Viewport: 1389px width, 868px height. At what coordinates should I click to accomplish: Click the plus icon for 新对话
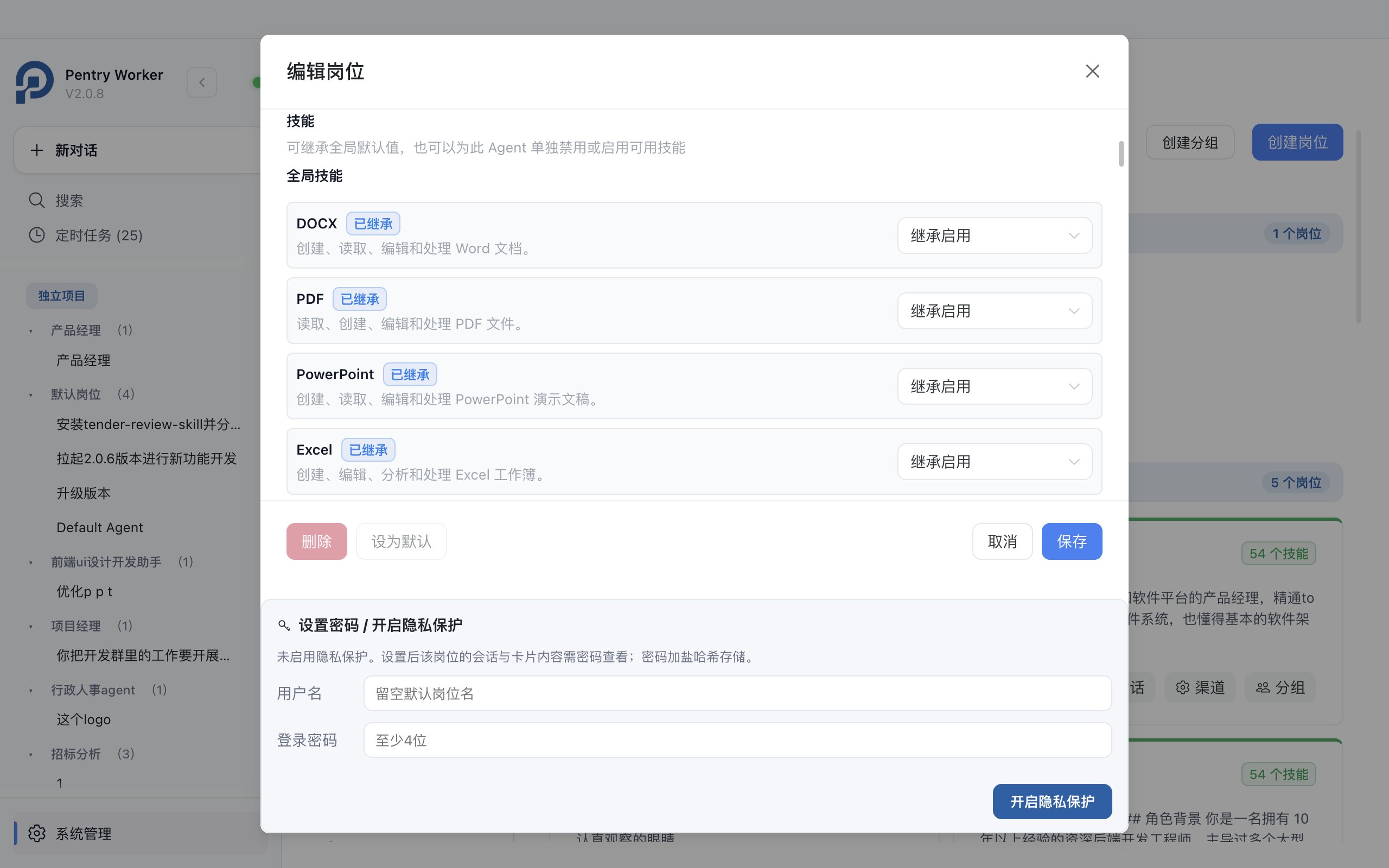point(37,150)
